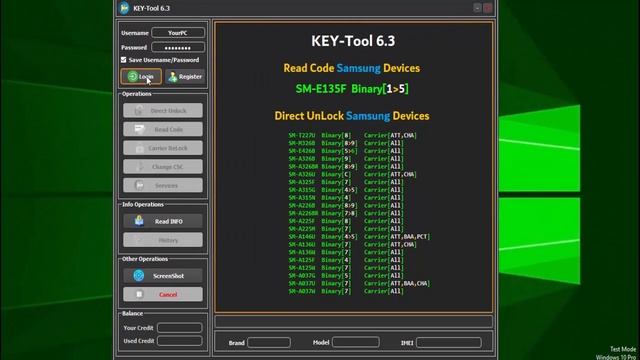This screenshot has width=640, height=360.
Task: Click the SM-A326U Binary[C] row
Action: (x=353, y=174)
